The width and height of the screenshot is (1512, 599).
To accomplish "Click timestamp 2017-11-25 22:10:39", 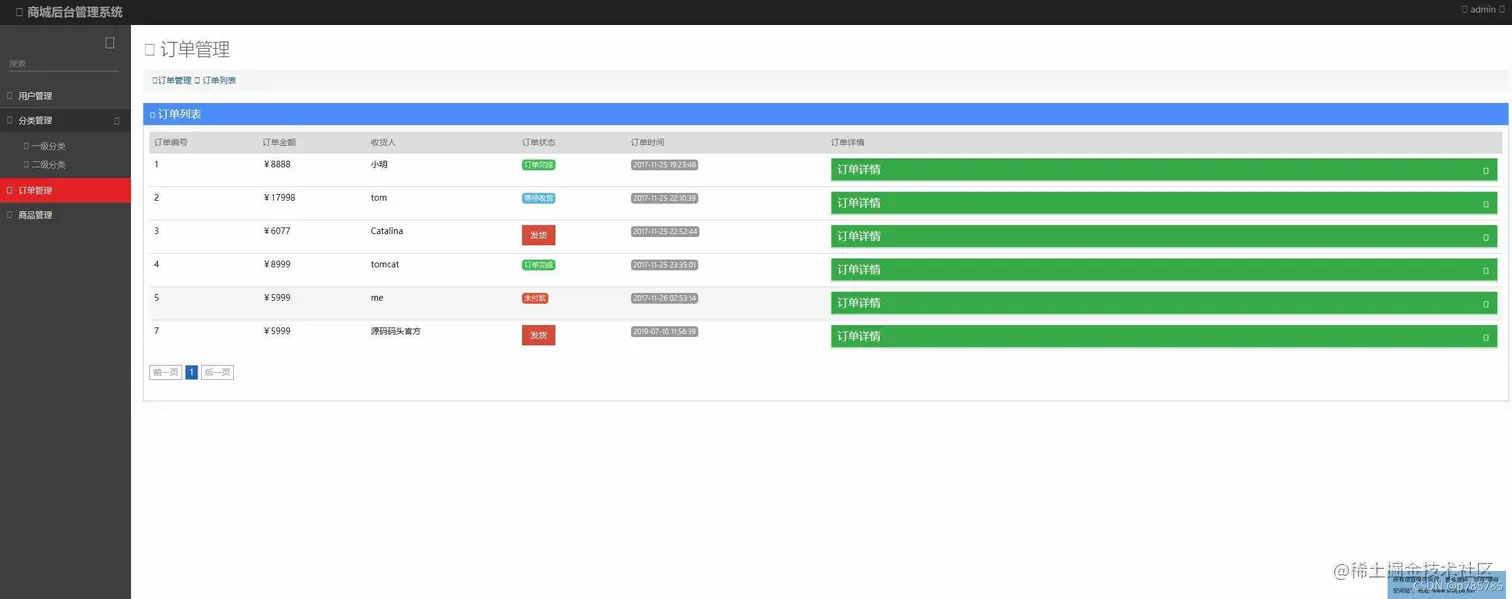I will [x=664, y=198].
